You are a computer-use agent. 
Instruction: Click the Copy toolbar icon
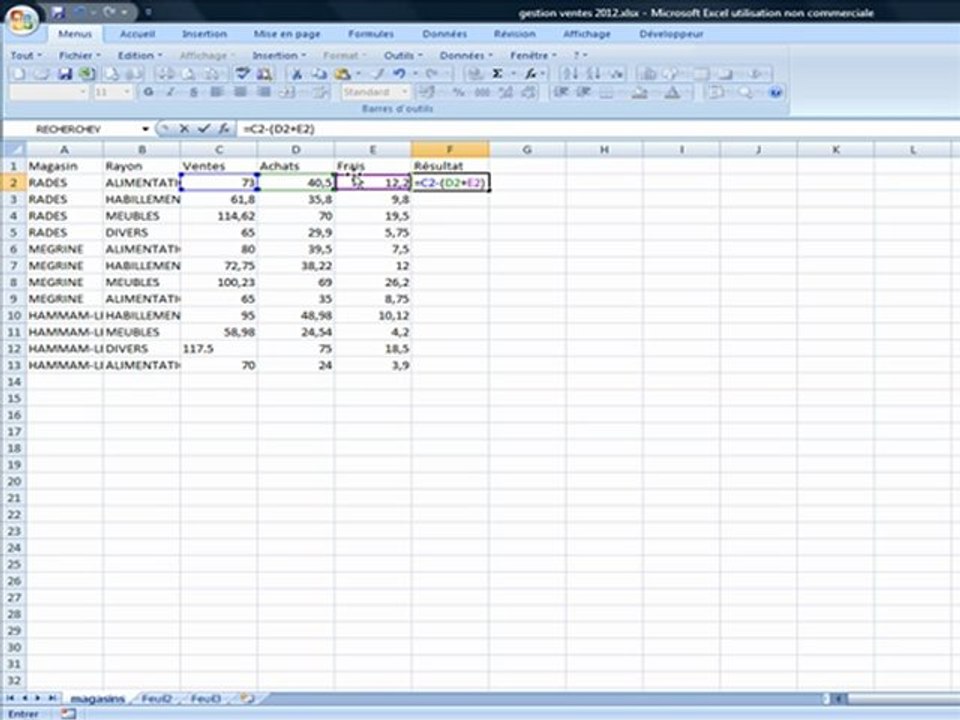(x=319, y=74)
